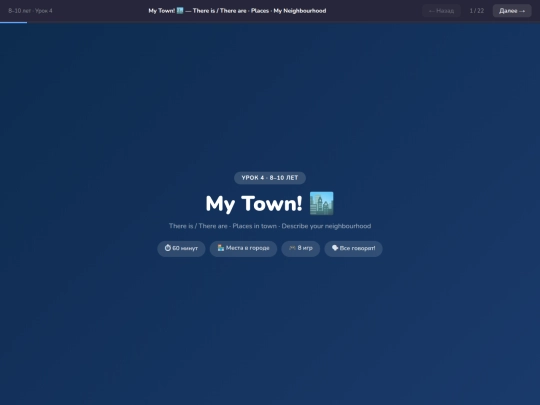Click the lesson title in the top bar
This screenshot has width=540, height=405.
click(237, 11)
